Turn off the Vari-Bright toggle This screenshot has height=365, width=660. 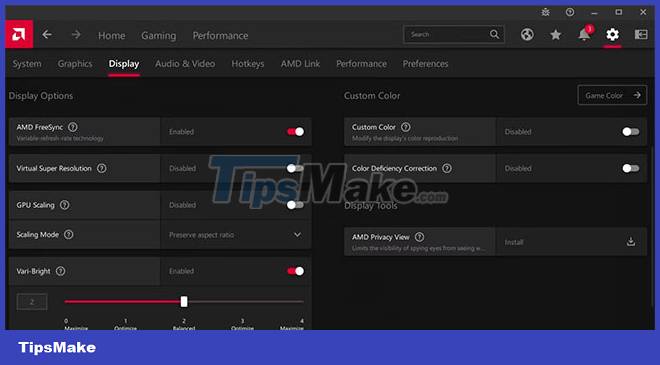point(295,271)
